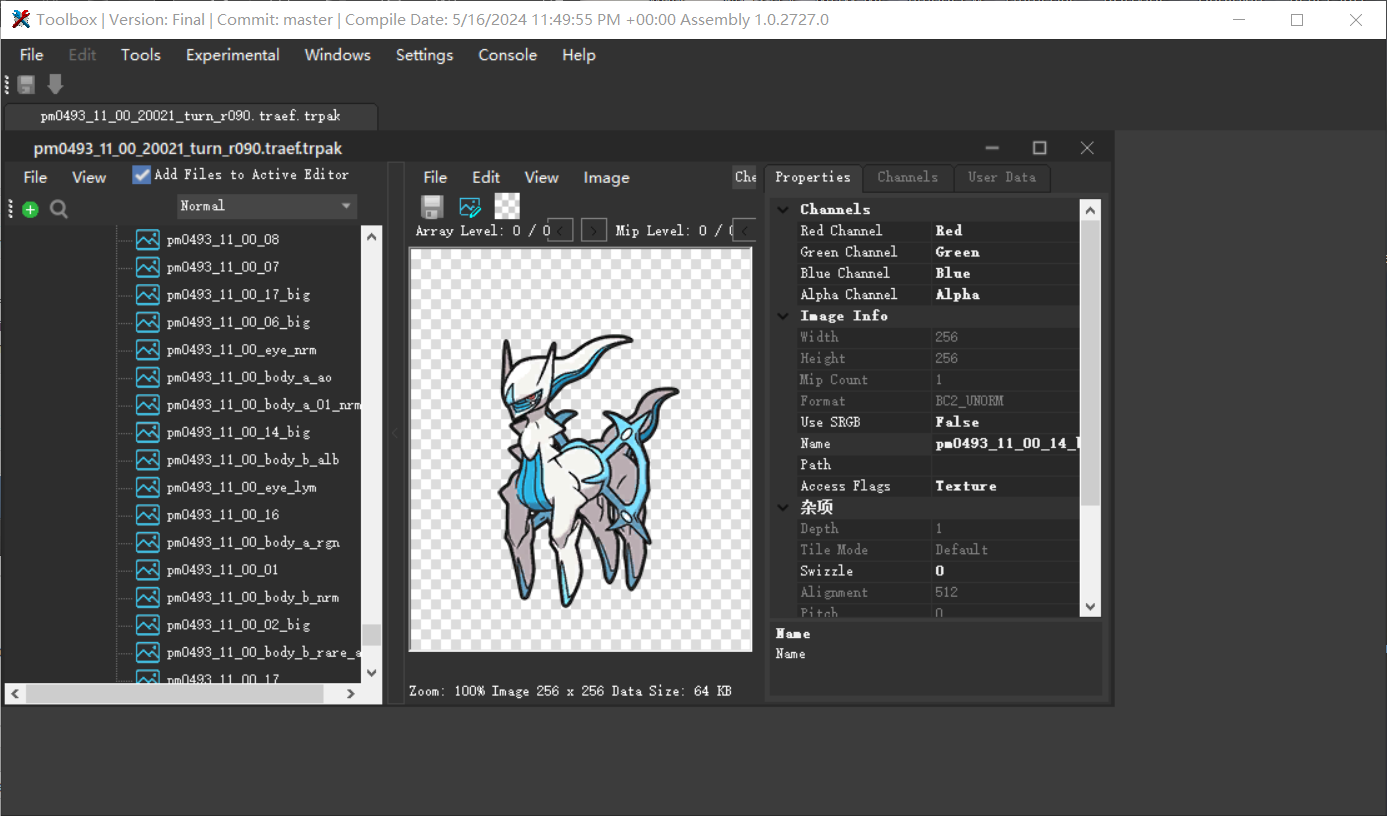This screenshot has width=1387, height=816.
Task: Click the Use SRGB False value
Action: click(x=1006, y=422)
